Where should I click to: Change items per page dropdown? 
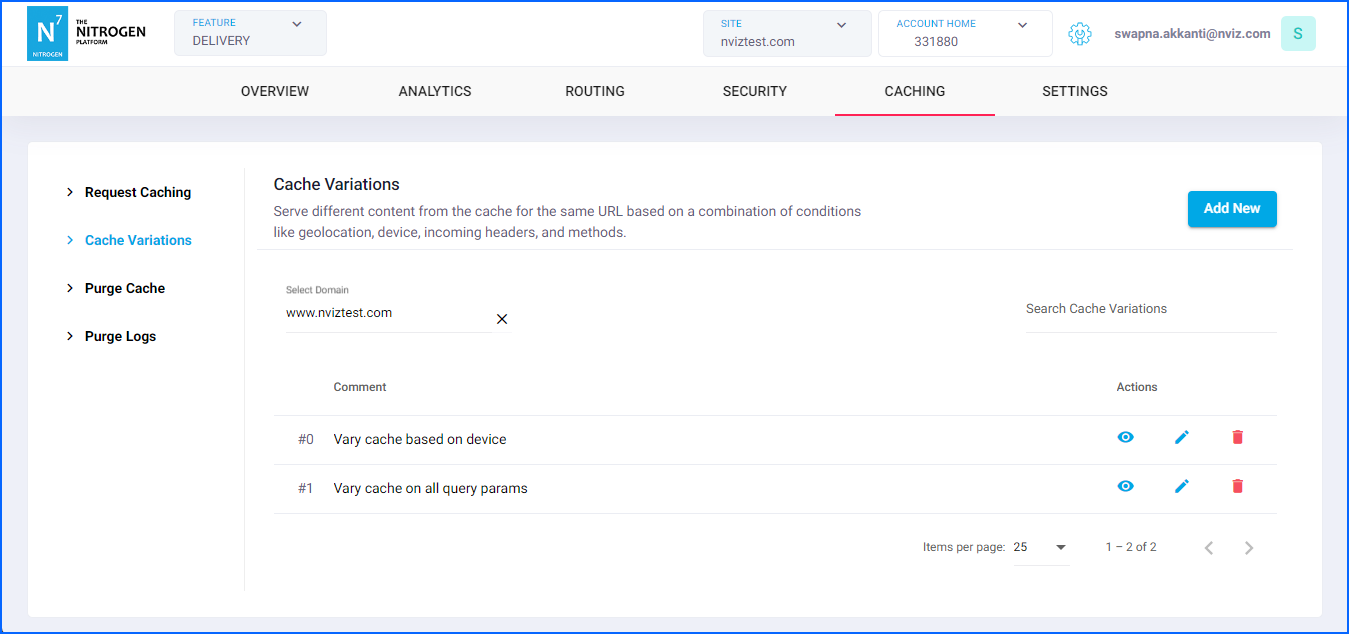(1041, 548)
